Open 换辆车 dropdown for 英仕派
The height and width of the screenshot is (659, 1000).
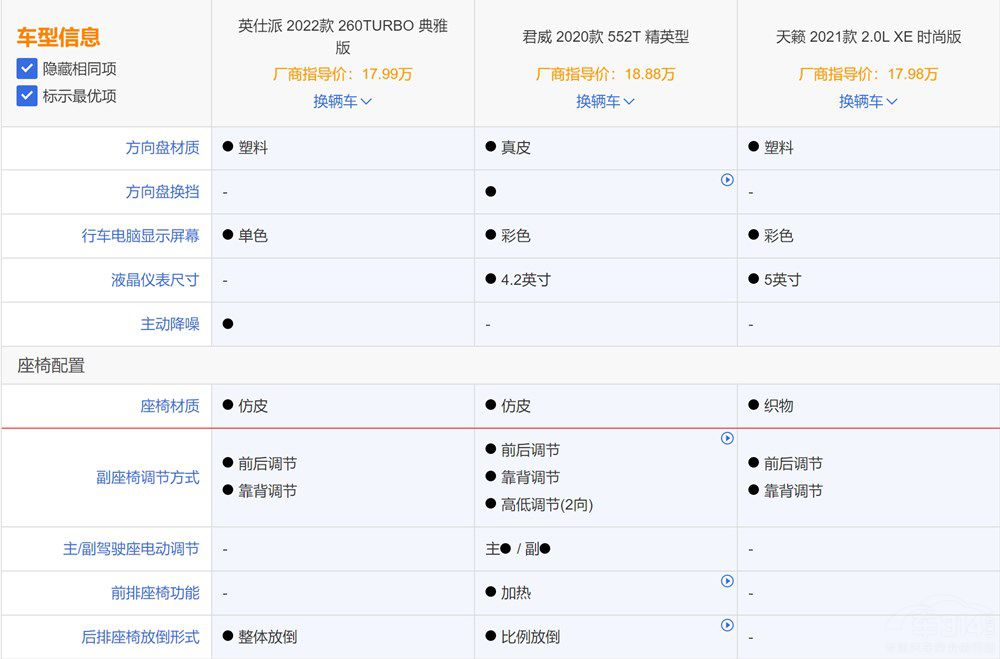[x=342, y=101]
